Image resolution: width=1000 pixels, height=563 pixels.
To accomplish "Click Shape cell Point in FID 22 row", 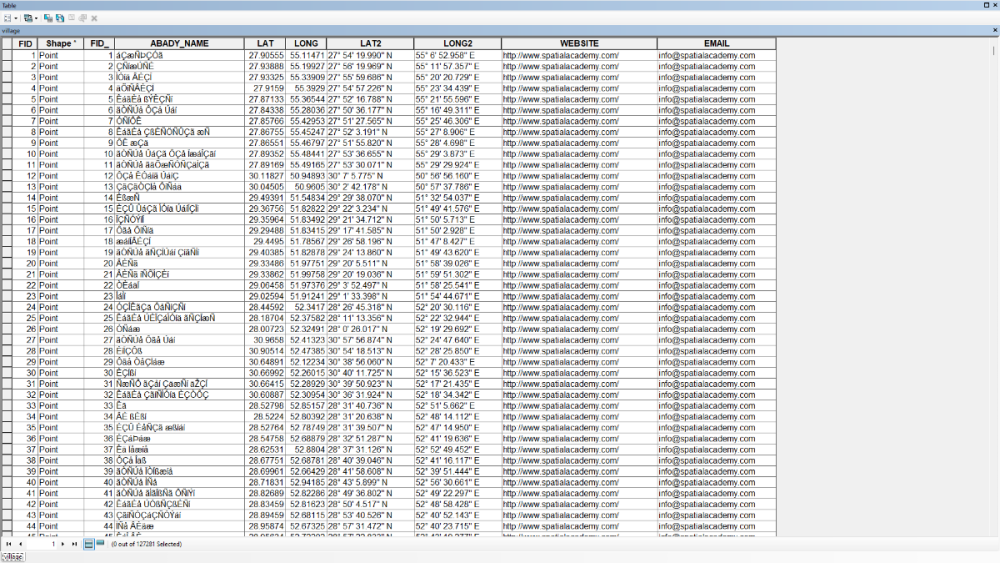I will pyautogui.click(x=60, y=285).
